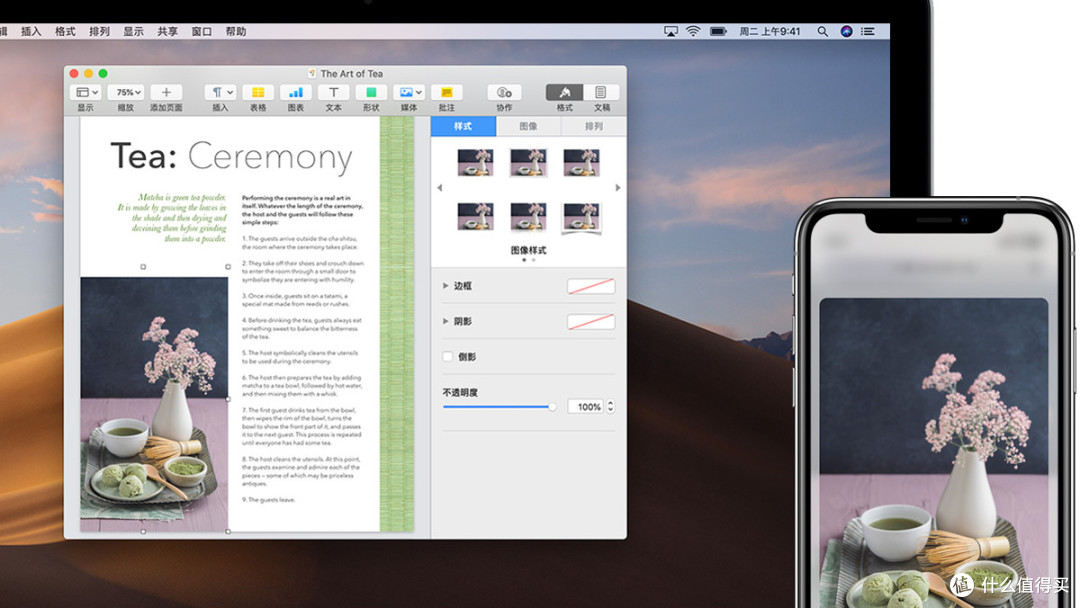Select the bottom-middle image style thumbnail
The height and width of the screenshot is (608, 1080).
click(x=528, y=216)
